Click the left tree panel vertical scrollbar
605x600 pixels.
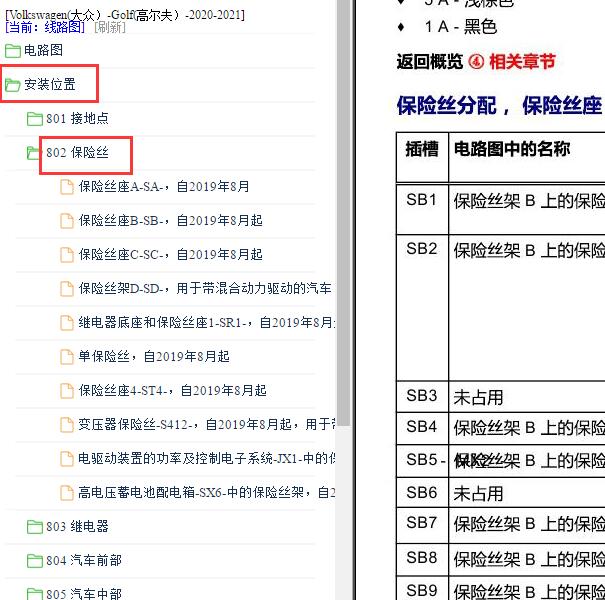(343, 212)
